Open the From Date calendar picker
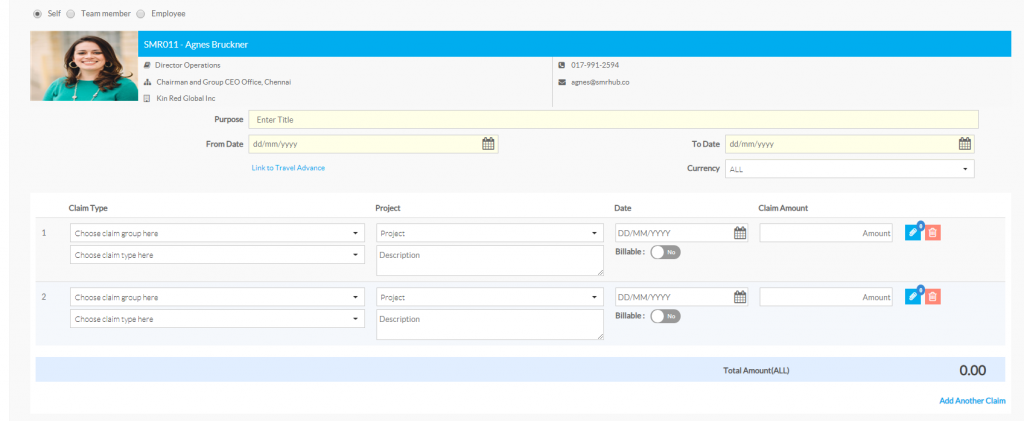This screenshot has height=421, width=1024. (488, 144)
